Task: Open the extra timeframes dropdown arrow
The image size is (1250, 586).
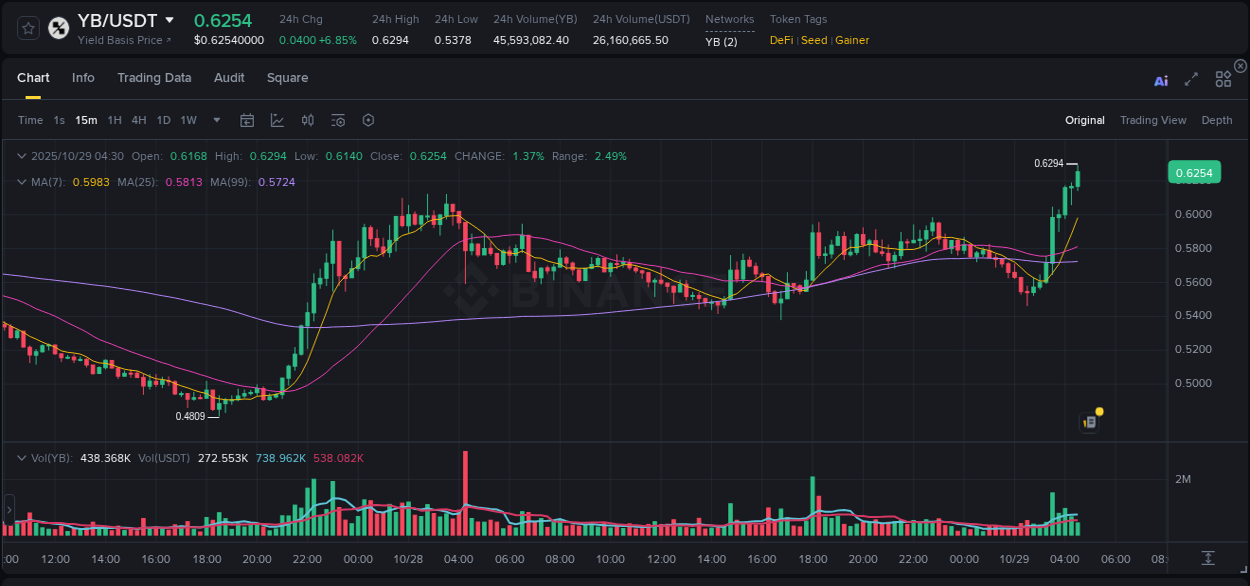Action: pyautogui.click(x=216, y=119)
